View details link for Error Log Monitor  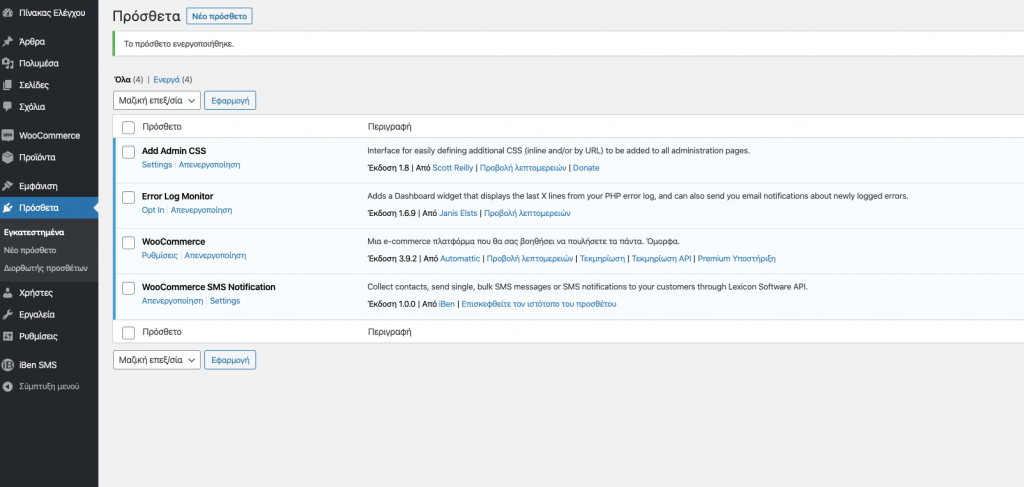(528, 213)
